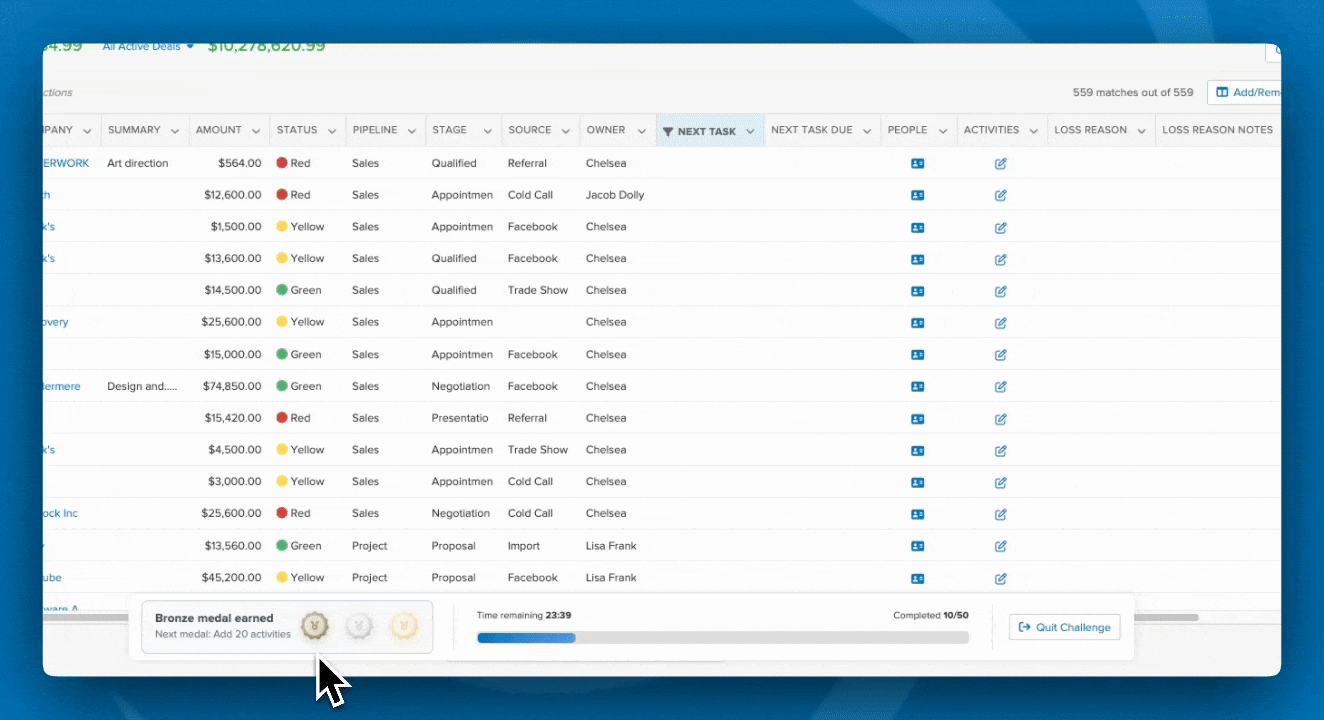Open people icon in Art direction row
The width and height of the screenshot is (1324, 720).
918,163
